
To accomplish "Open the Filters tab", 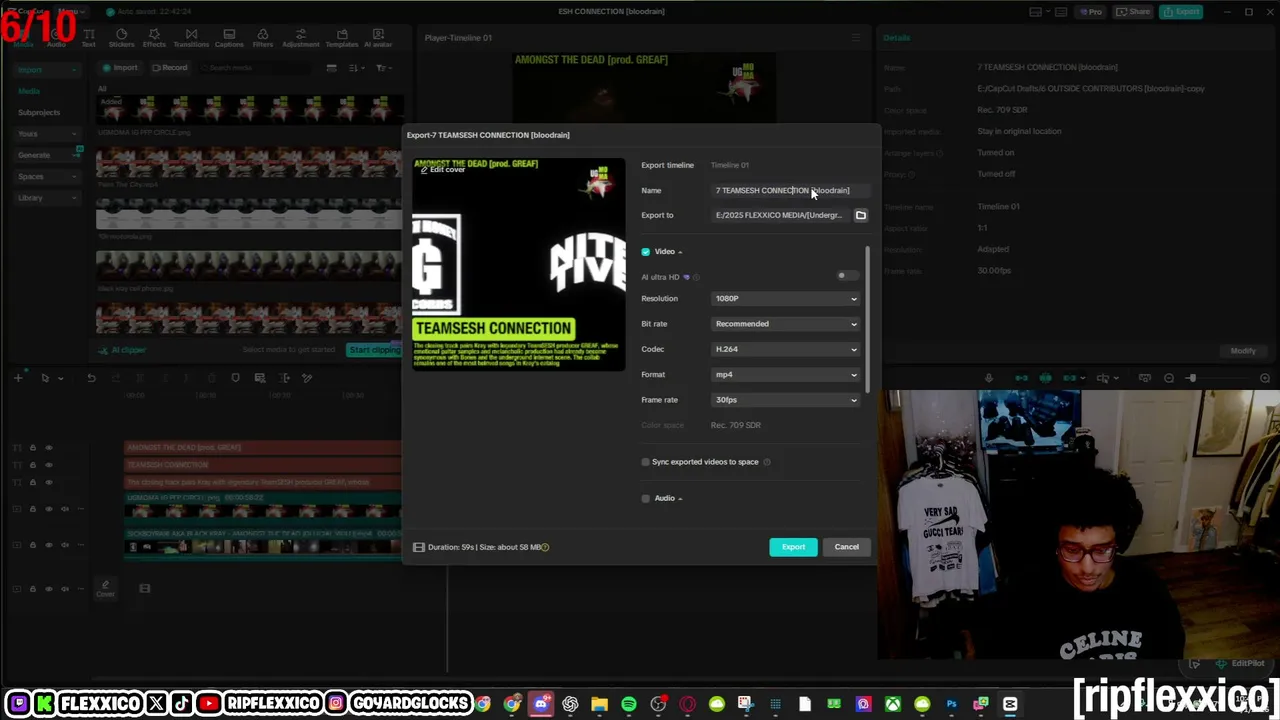I will [263, 38].
